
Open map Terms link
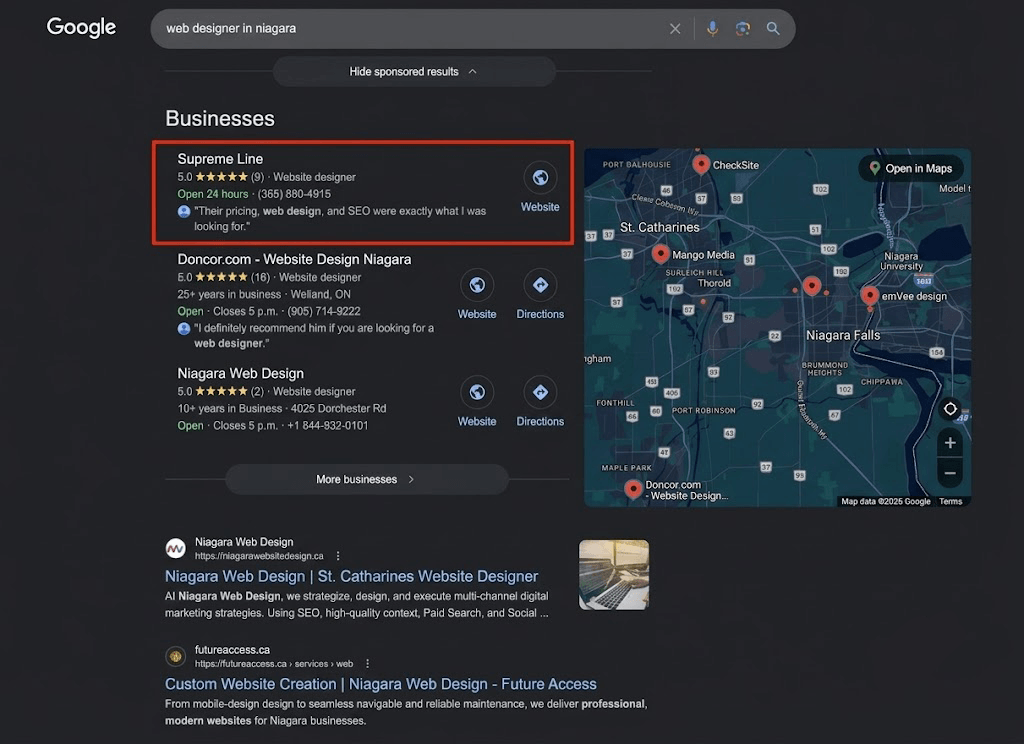pyautogui.click(x=950, y=502)
